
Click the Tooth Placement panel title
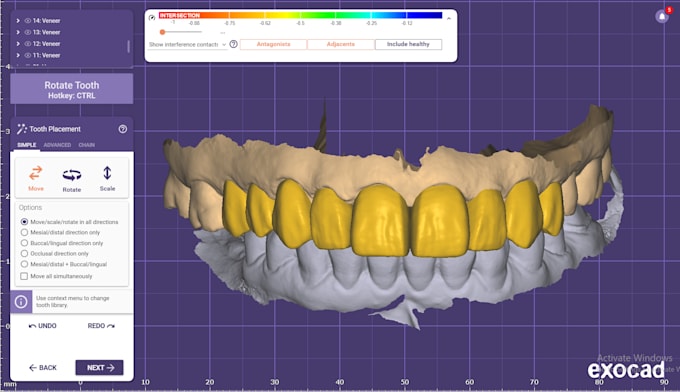(x=55, y=129)
